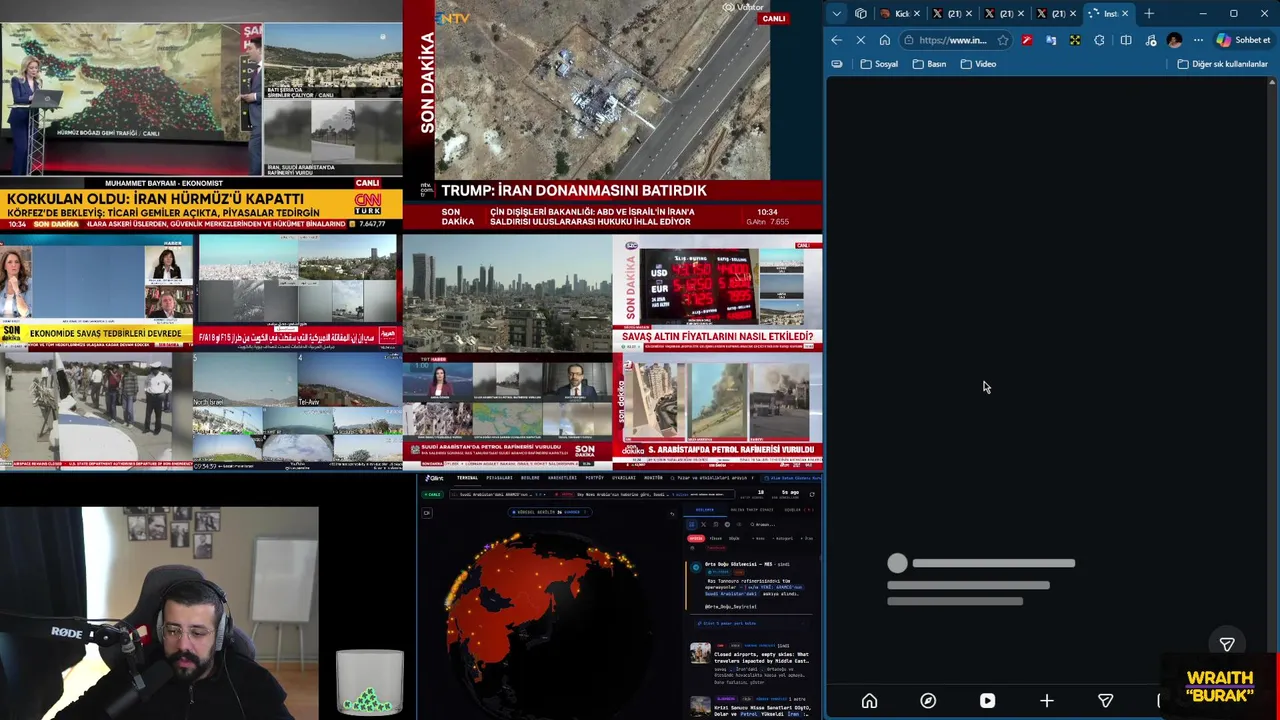Stop loading the page
The width and height of the screenshot is (1280, 720).
tap(861, 40)
